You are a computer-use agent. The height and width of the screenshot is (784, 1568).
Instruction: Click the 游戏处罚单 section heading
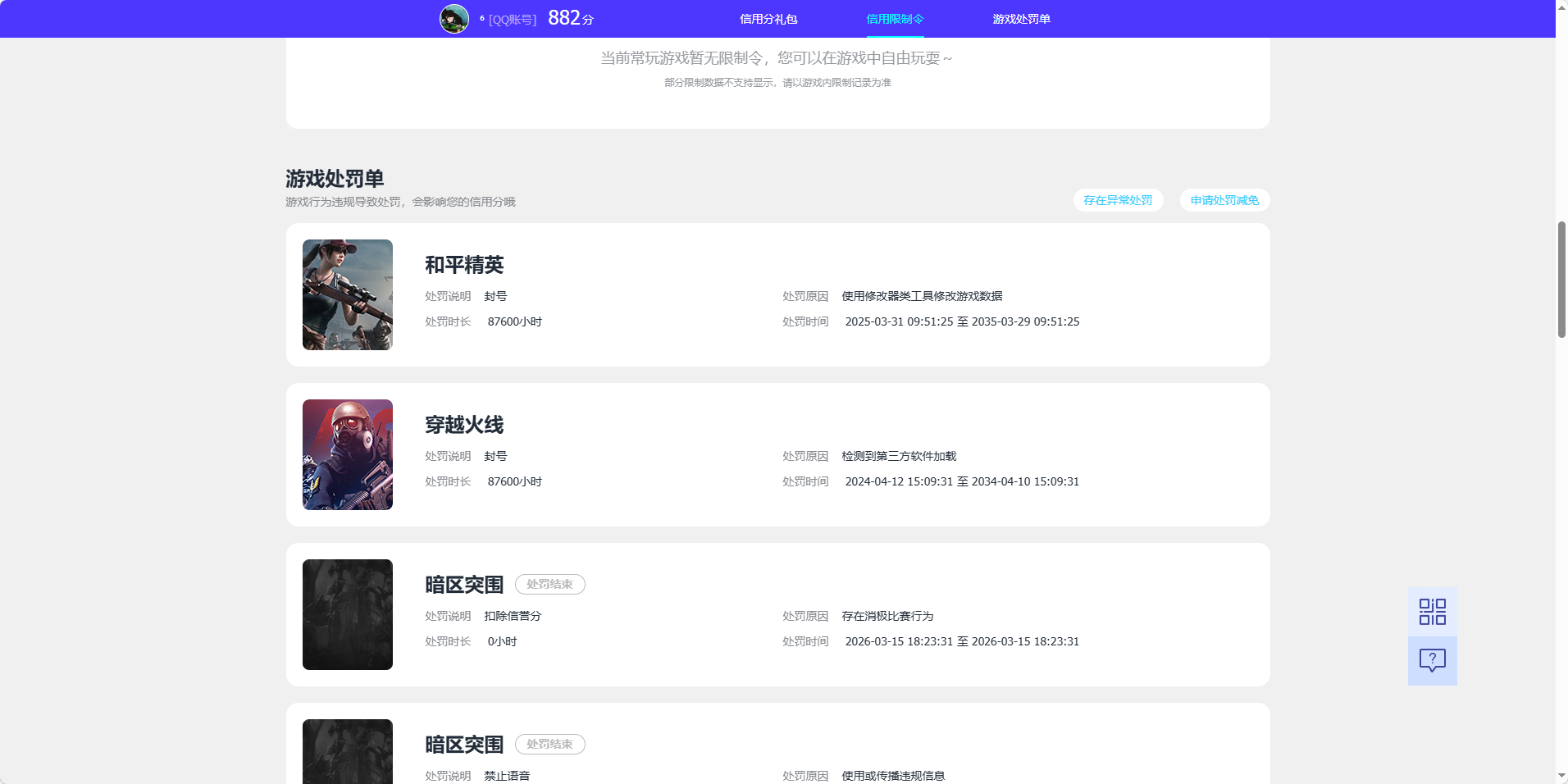pos(336,178)
